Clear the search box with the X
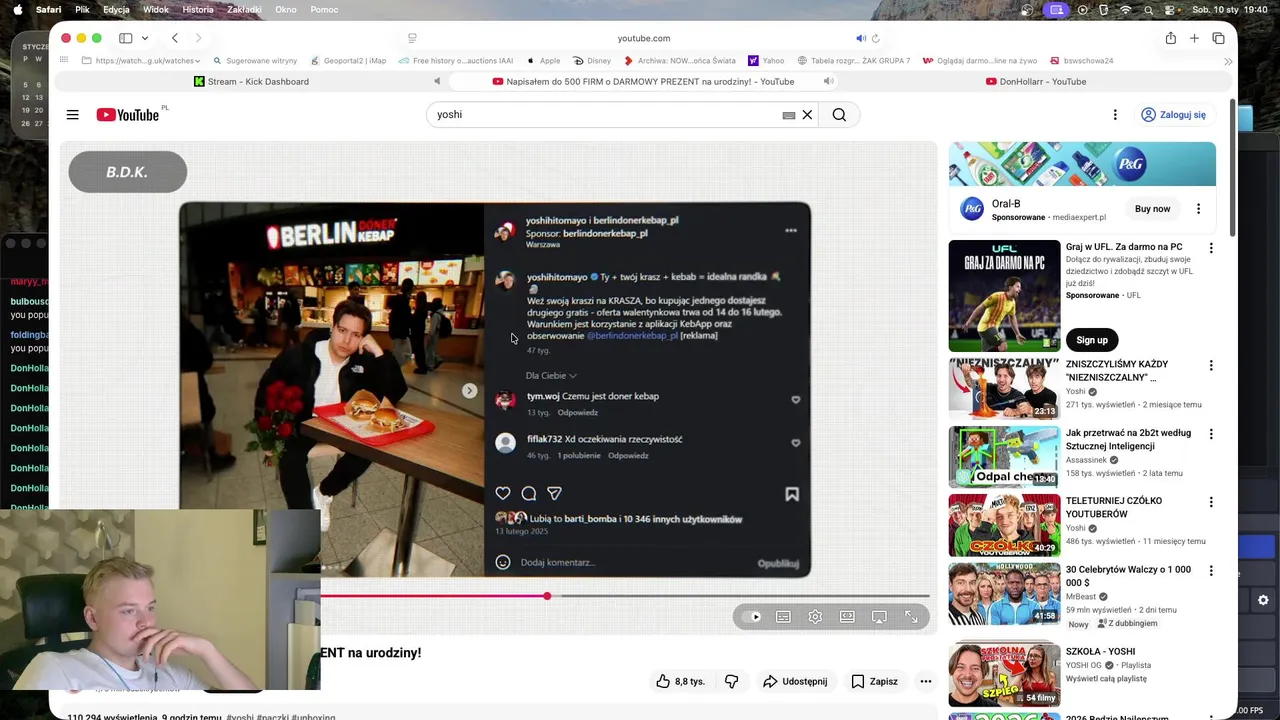Image resolution: width=1280 pixels, height=720 pixels. click(x=807, y=115)
